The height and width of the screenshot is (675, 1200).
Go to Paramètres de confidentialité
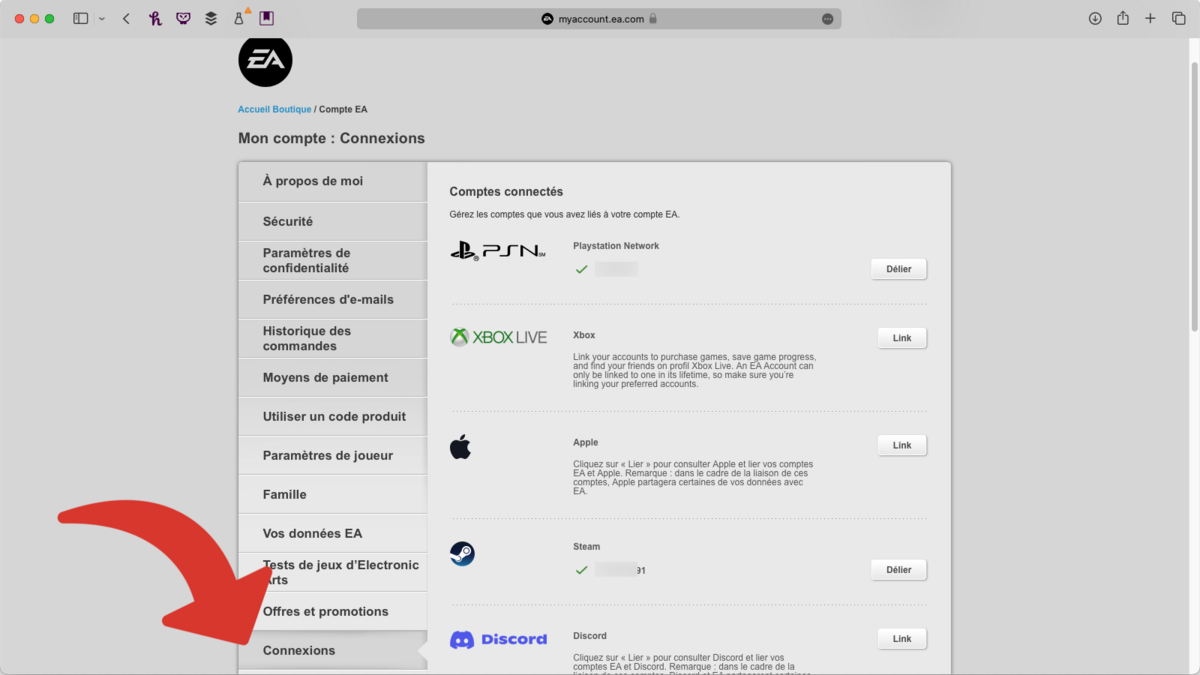pyautogui.click(x=333, y=260)
